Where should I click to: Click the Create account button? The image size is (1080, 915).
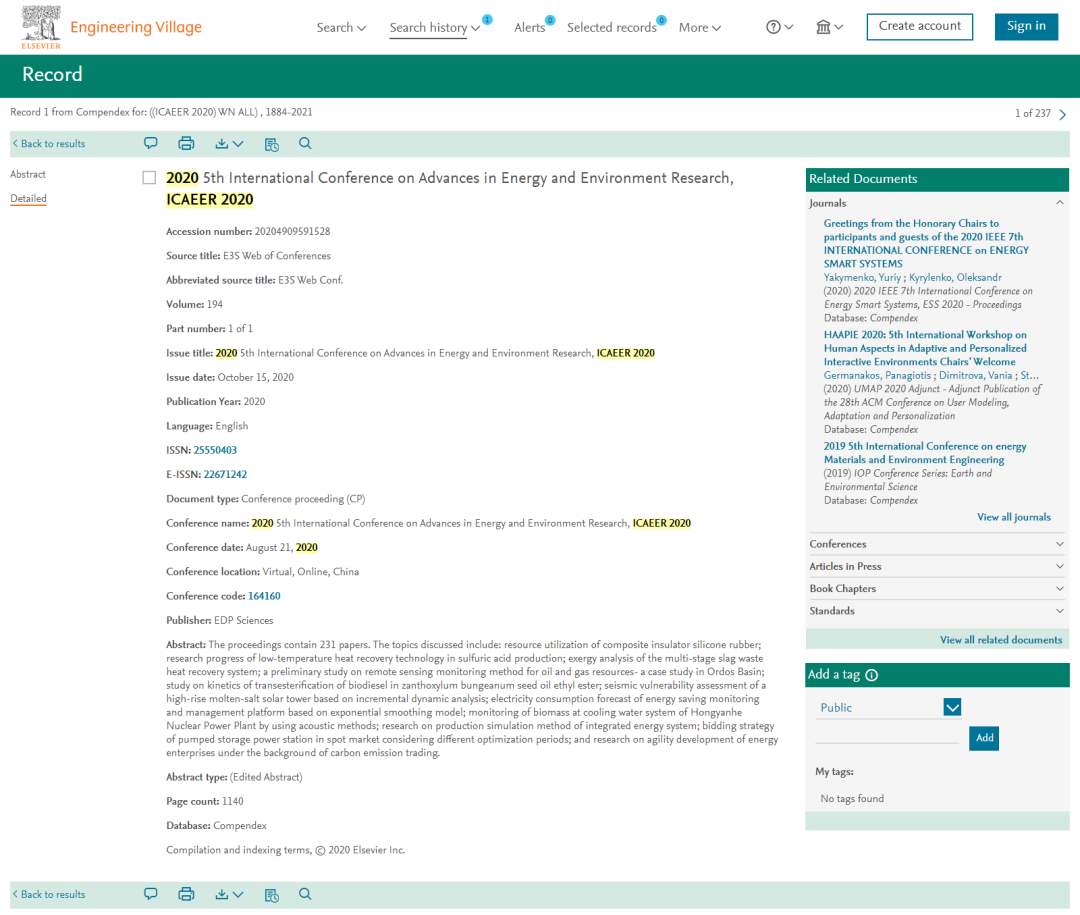coord(920,26)
